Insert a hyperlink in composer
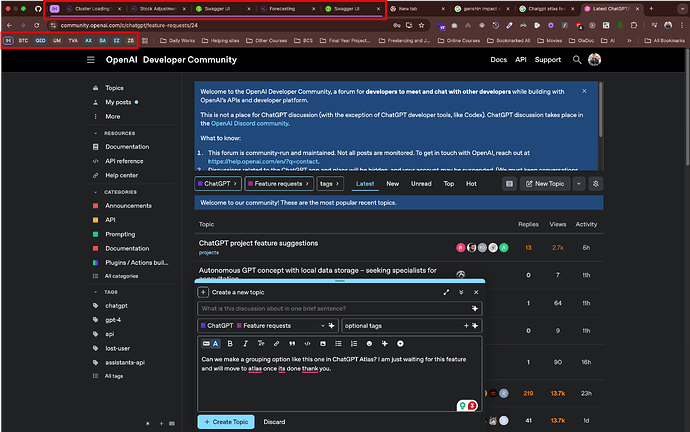Screen dimensions: 690x432 coord(276,344)
